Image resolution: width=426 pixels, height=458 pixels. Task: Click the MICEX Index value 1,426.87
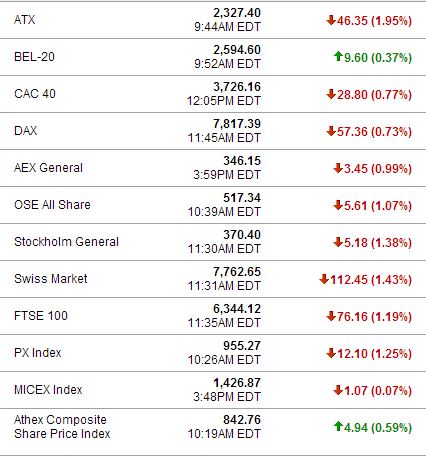point(237,383)
